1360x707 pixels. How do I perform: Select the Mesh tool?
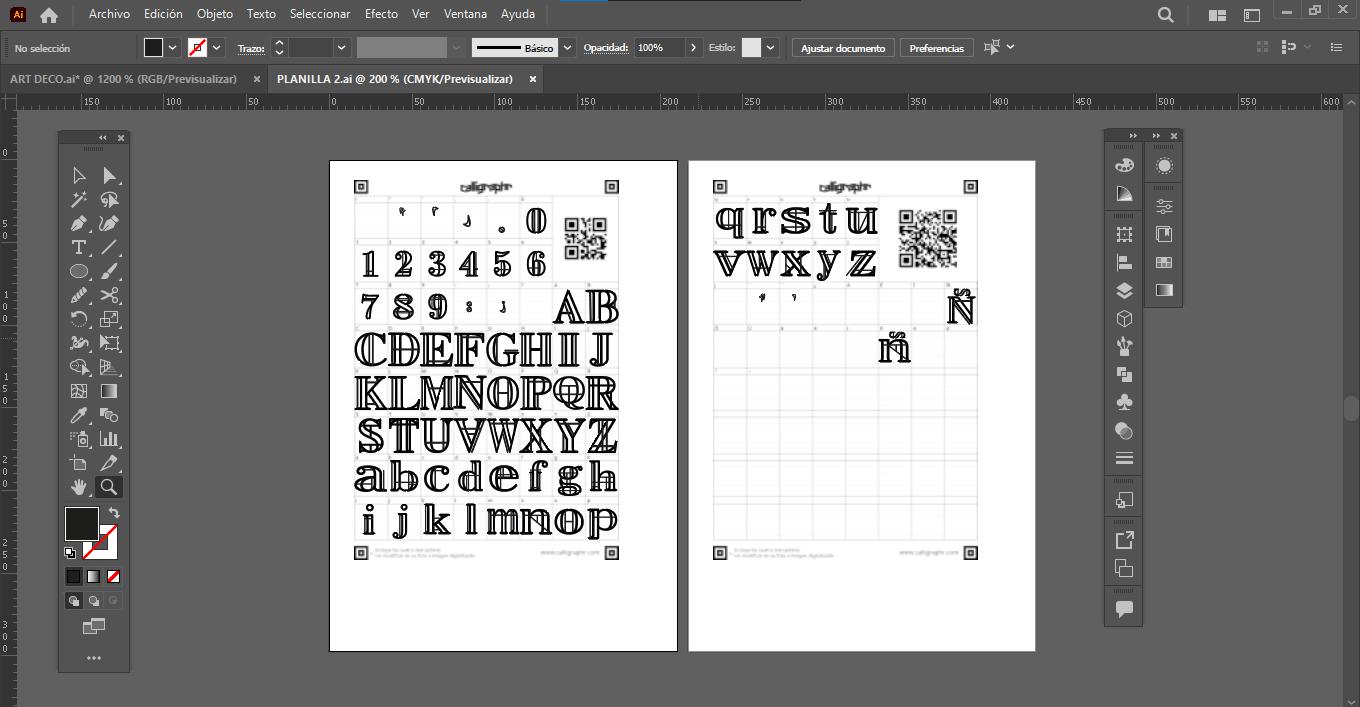pyautogui.click(x=79, y=391)
